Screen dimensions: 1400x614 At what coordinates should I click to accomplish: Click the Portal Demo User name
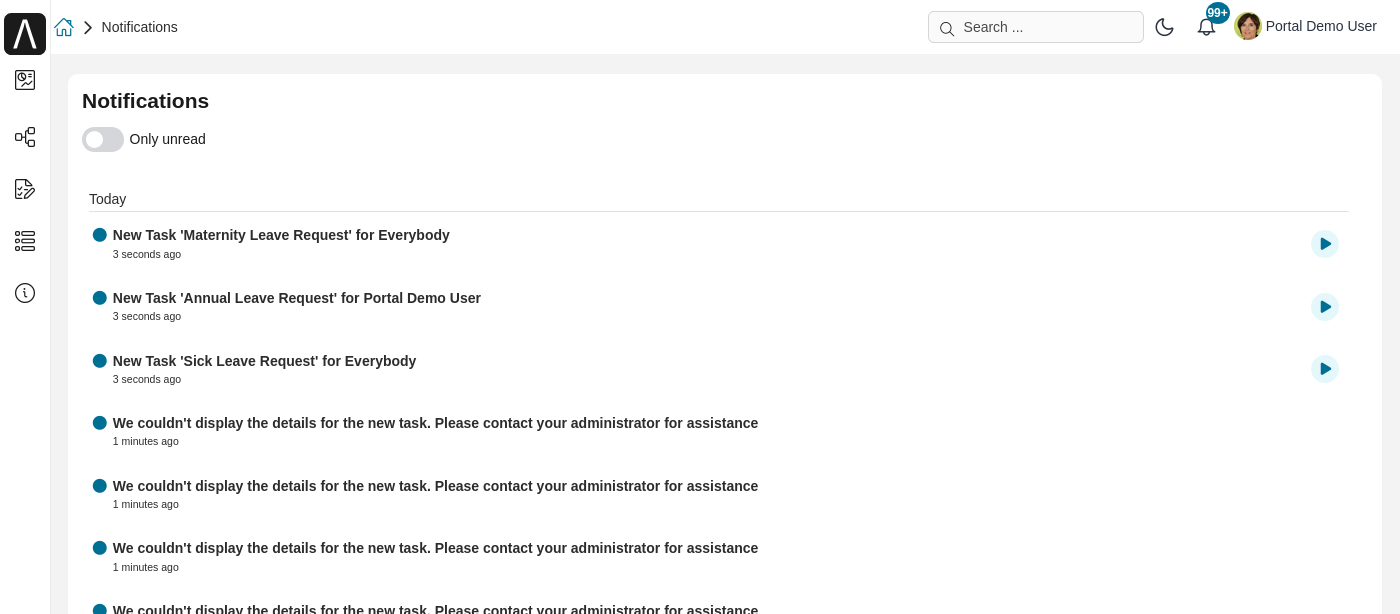point(1321,26)
